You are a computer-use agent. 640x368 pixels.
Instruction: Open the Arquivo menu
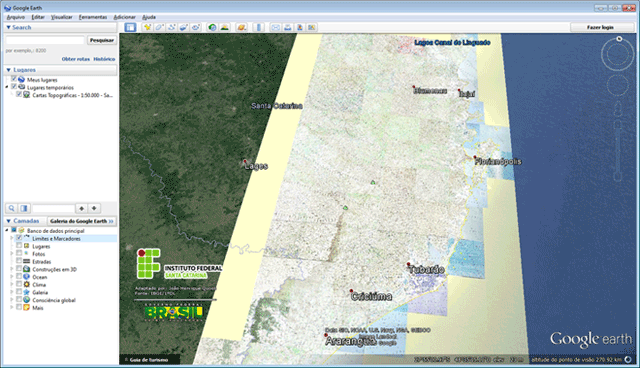click(16, 17)
